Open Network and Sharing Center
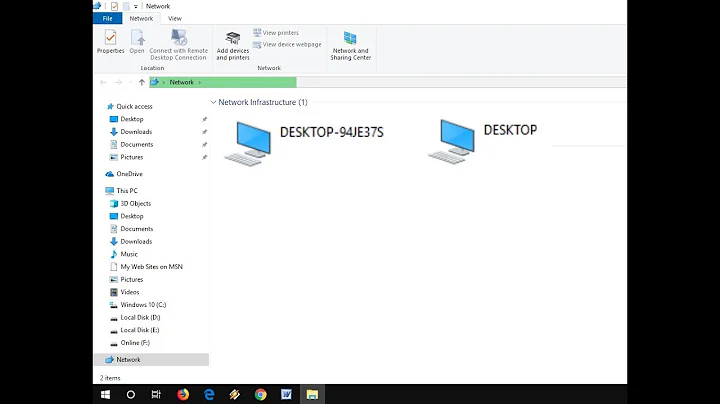720x404 pixels. (x=350, y=46)
